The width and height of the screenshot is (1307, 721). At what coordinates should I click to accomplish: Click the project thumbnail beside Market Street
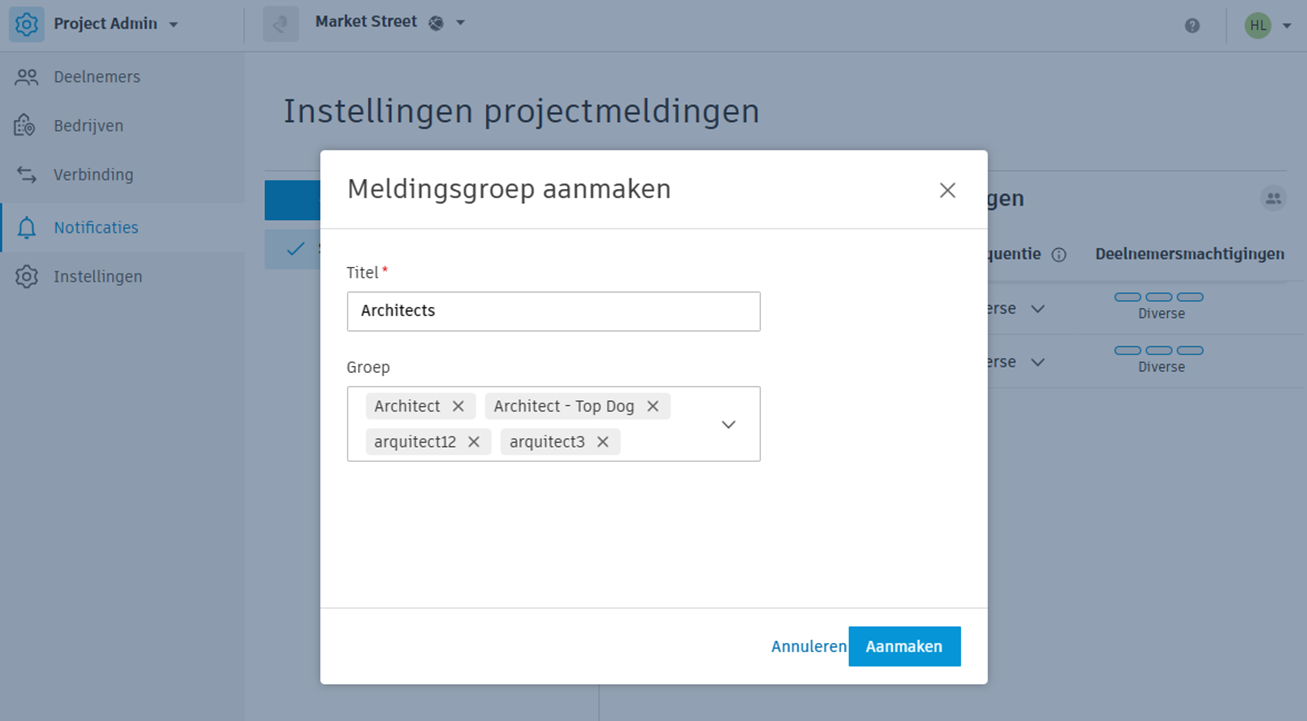280,23
